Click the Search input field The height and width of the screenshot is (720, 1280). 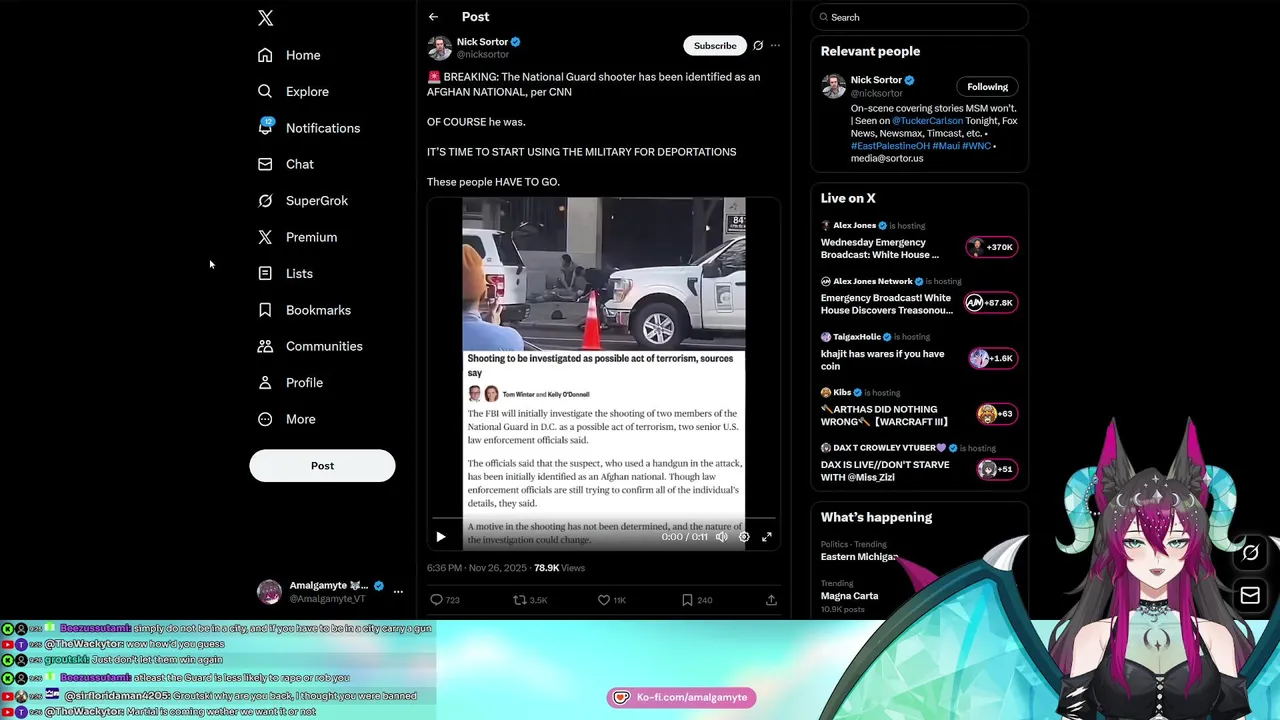pyautogui.click(x=919, y=17)
